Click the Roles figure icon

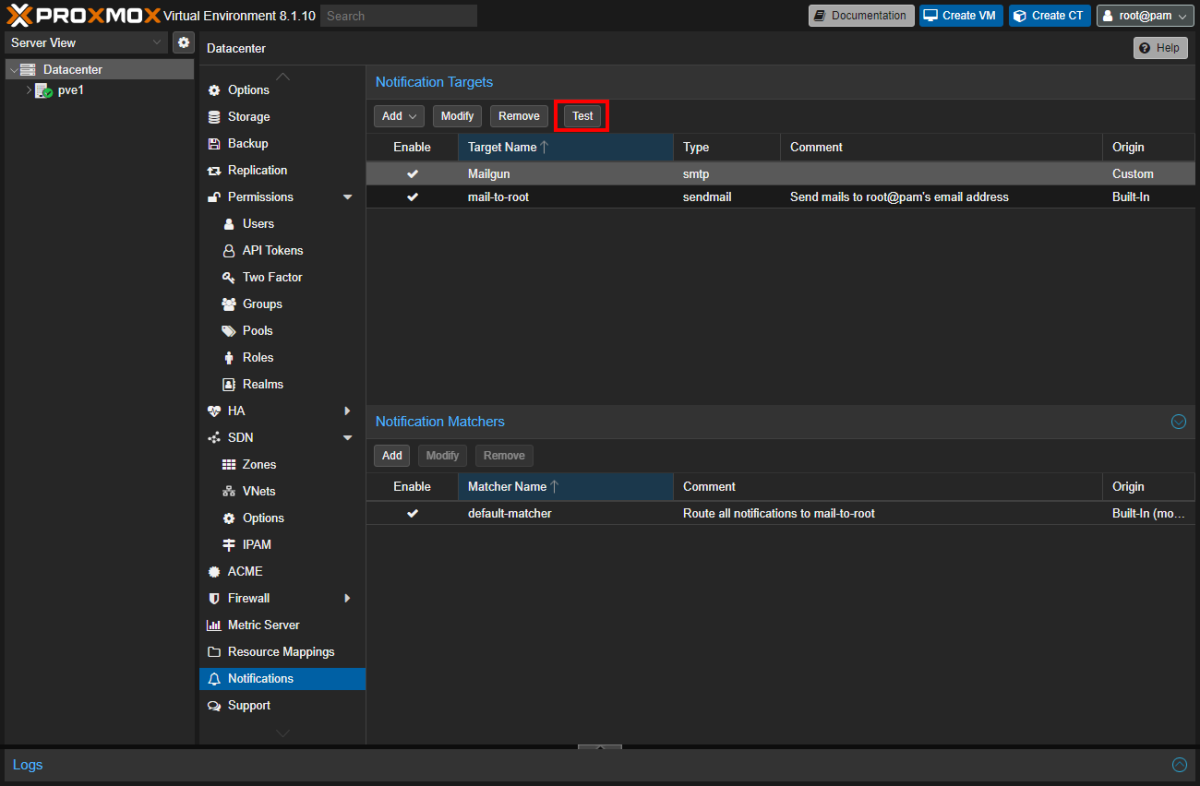[x=229, y=358]
